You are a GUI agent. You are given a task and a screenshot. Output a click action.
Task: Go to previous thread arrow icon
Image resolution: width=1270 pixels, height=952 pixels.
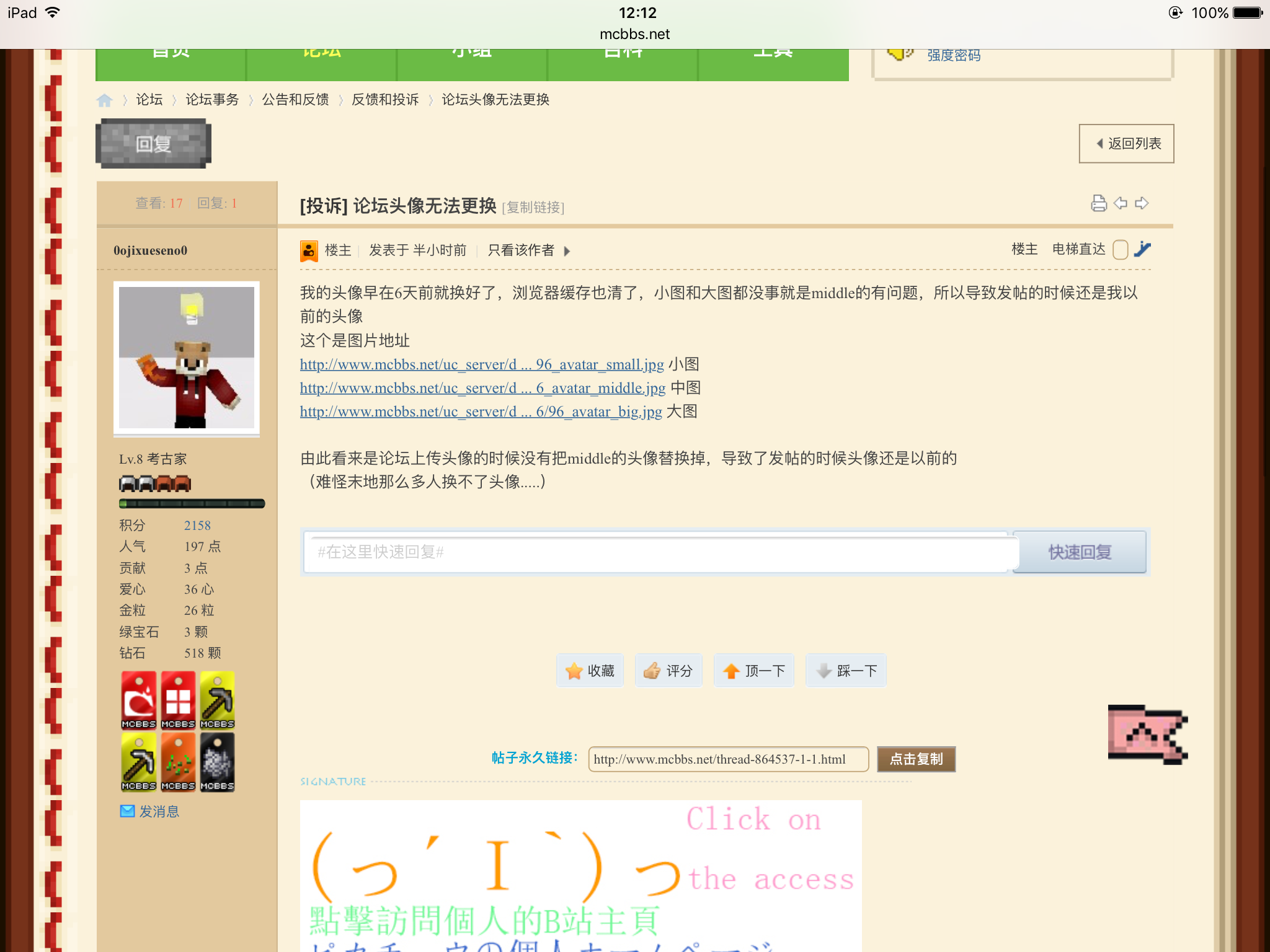tap(1120, 203)
